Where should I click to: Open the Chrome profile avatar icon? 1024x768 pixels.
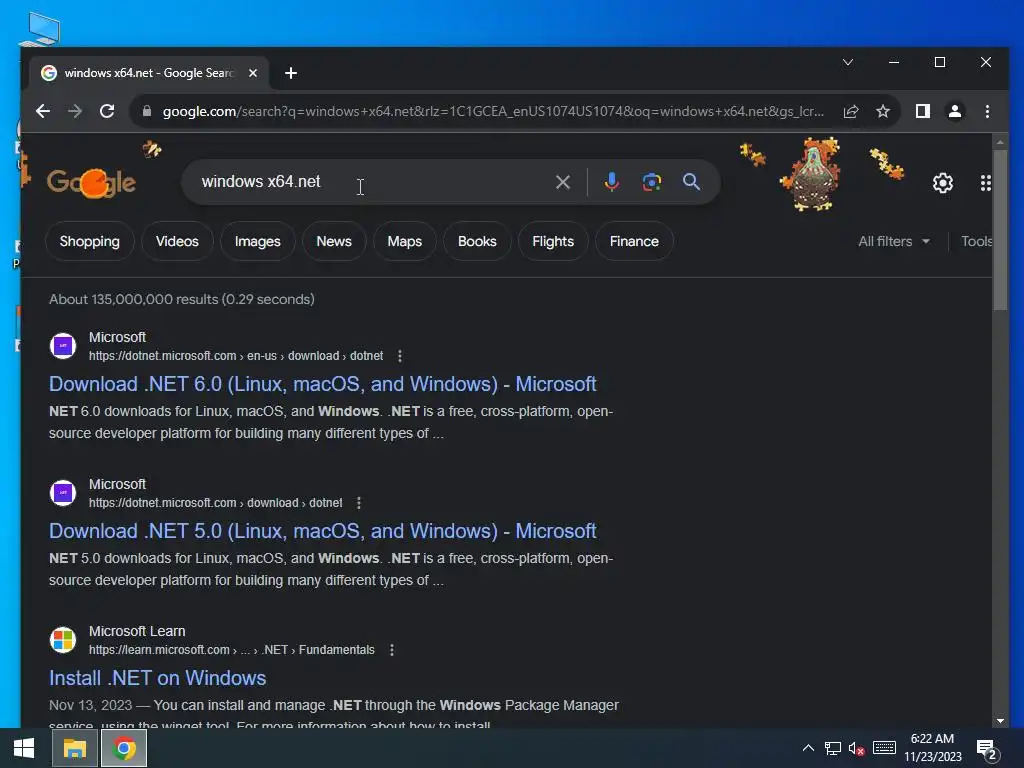[x=955, y=112]
